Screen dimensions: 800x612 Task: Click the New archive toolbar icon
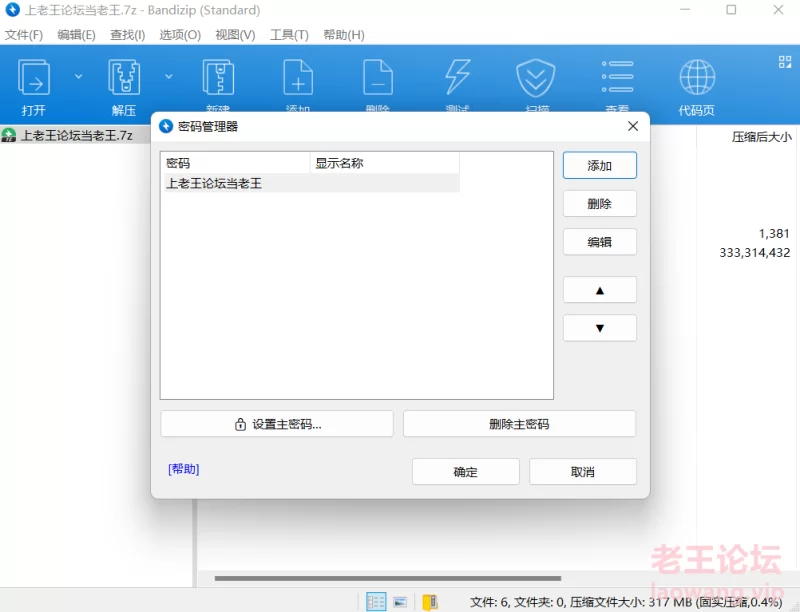[218, 77]
